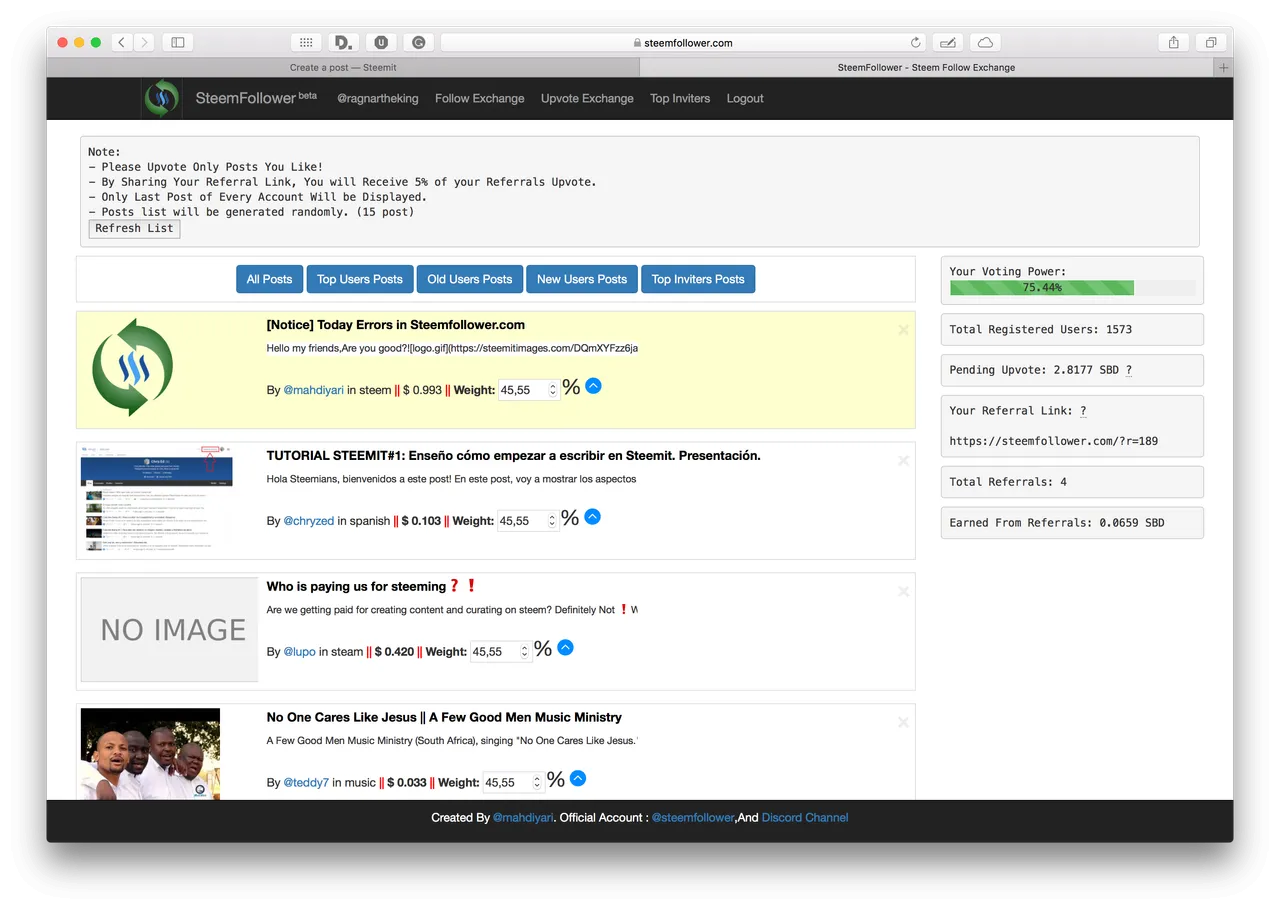Edit weight field of chryzed's post
The width and height of the screenshot is (1280, 909).
pos(527,521)
